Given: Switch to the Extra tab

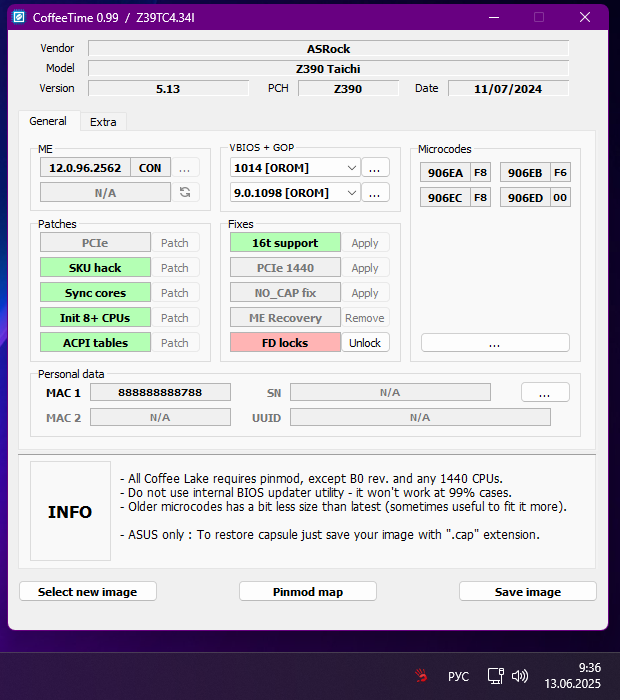Looking at the screenshot, I should click(103, 122).
